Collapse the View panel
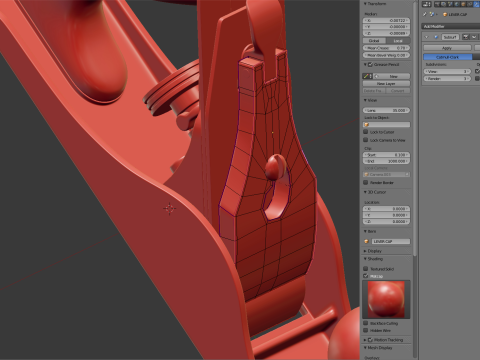Viewport: 480px width, 360px height. pos(365,100)
